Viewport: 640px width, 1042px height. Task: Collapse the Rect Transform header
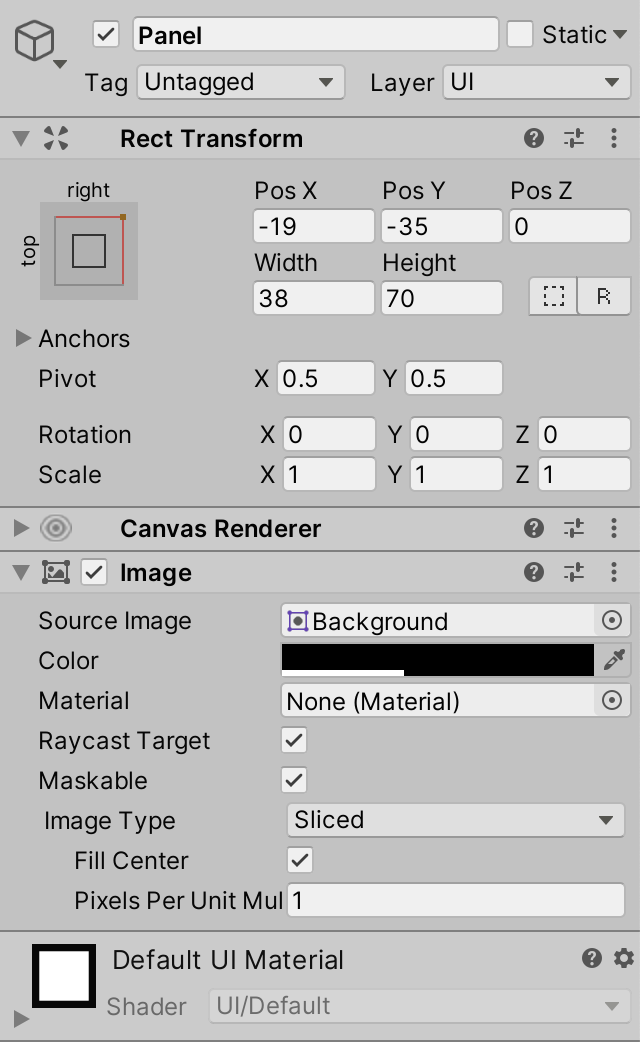tap(21, 139)
